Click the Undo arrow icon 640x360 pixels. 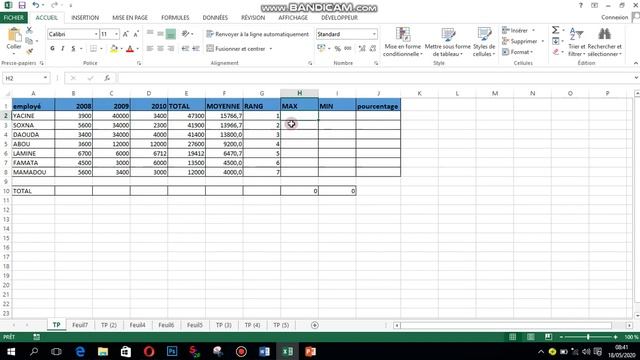(36, 5)
